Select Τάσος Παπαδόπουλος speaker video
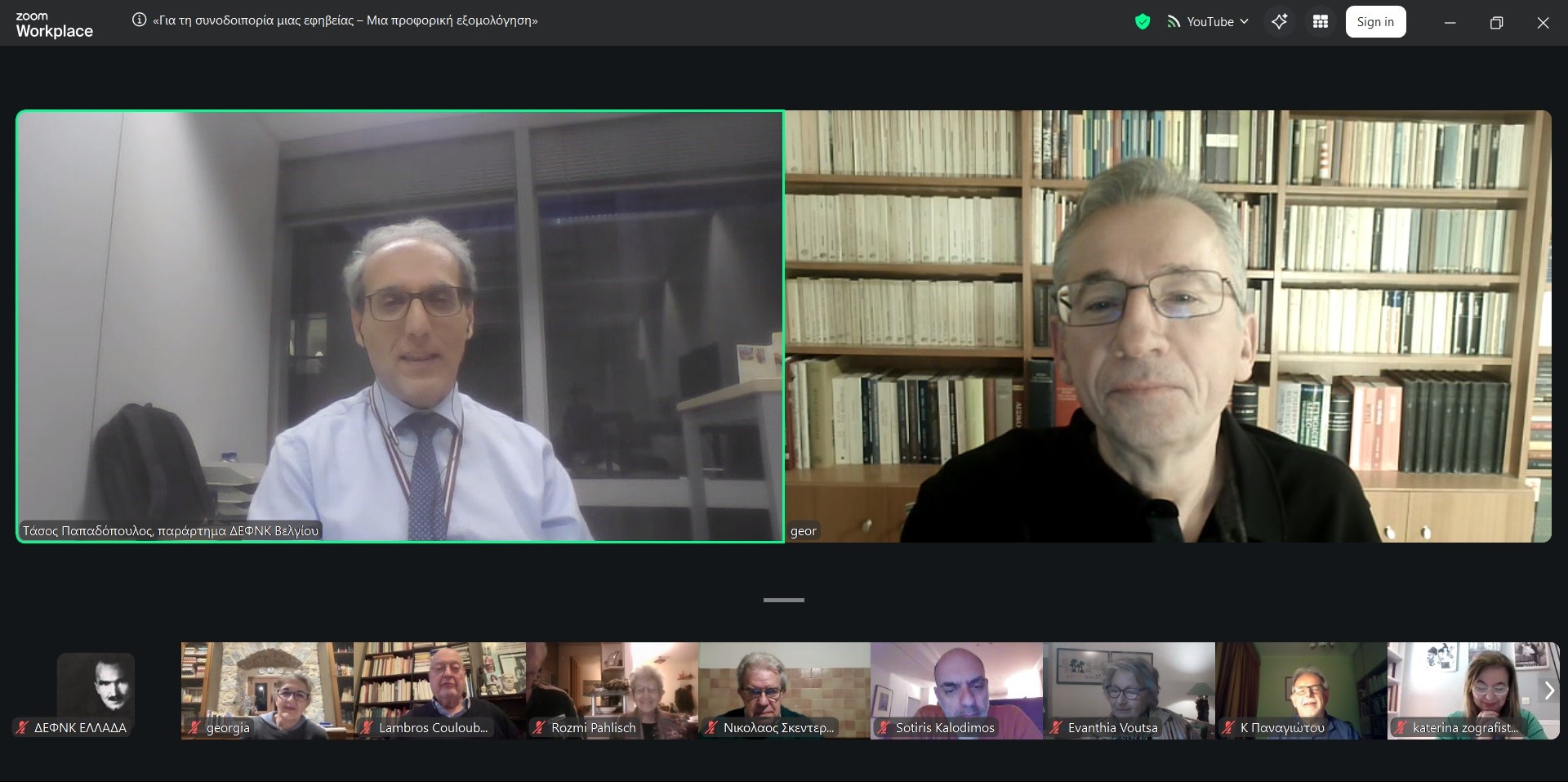Image resolution: width=1568 pixels, height=782 pixels. pos(400,326)
